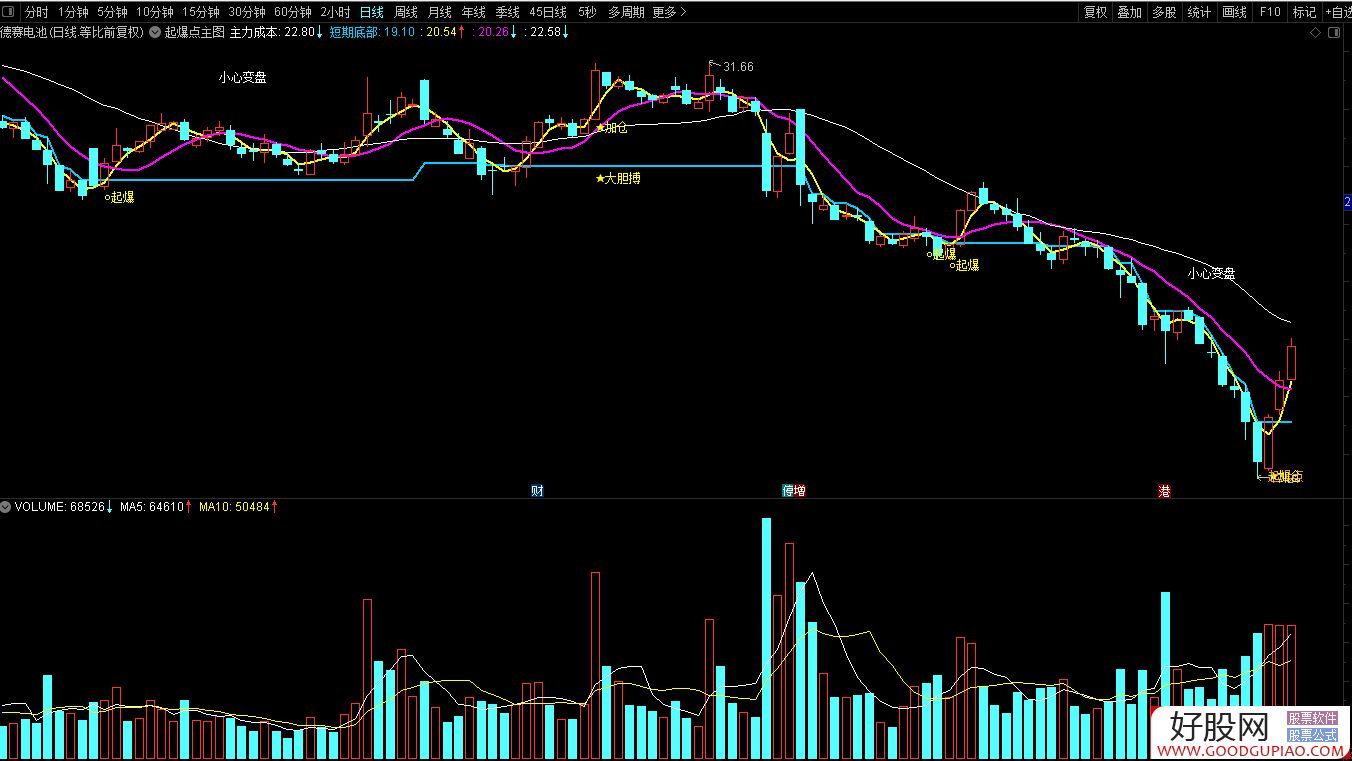Image resolution: width=1352 pixels, height=761 pixels.
Task: Toggle the left sidebar panel icon
Action: tap(8, 12)
